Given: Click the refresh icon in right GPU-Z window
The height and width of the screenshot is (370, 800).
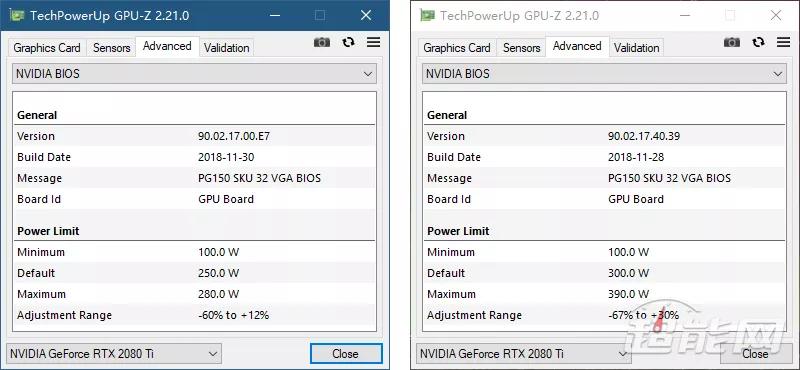Looking at the screenshot, I should click(759, 42).
